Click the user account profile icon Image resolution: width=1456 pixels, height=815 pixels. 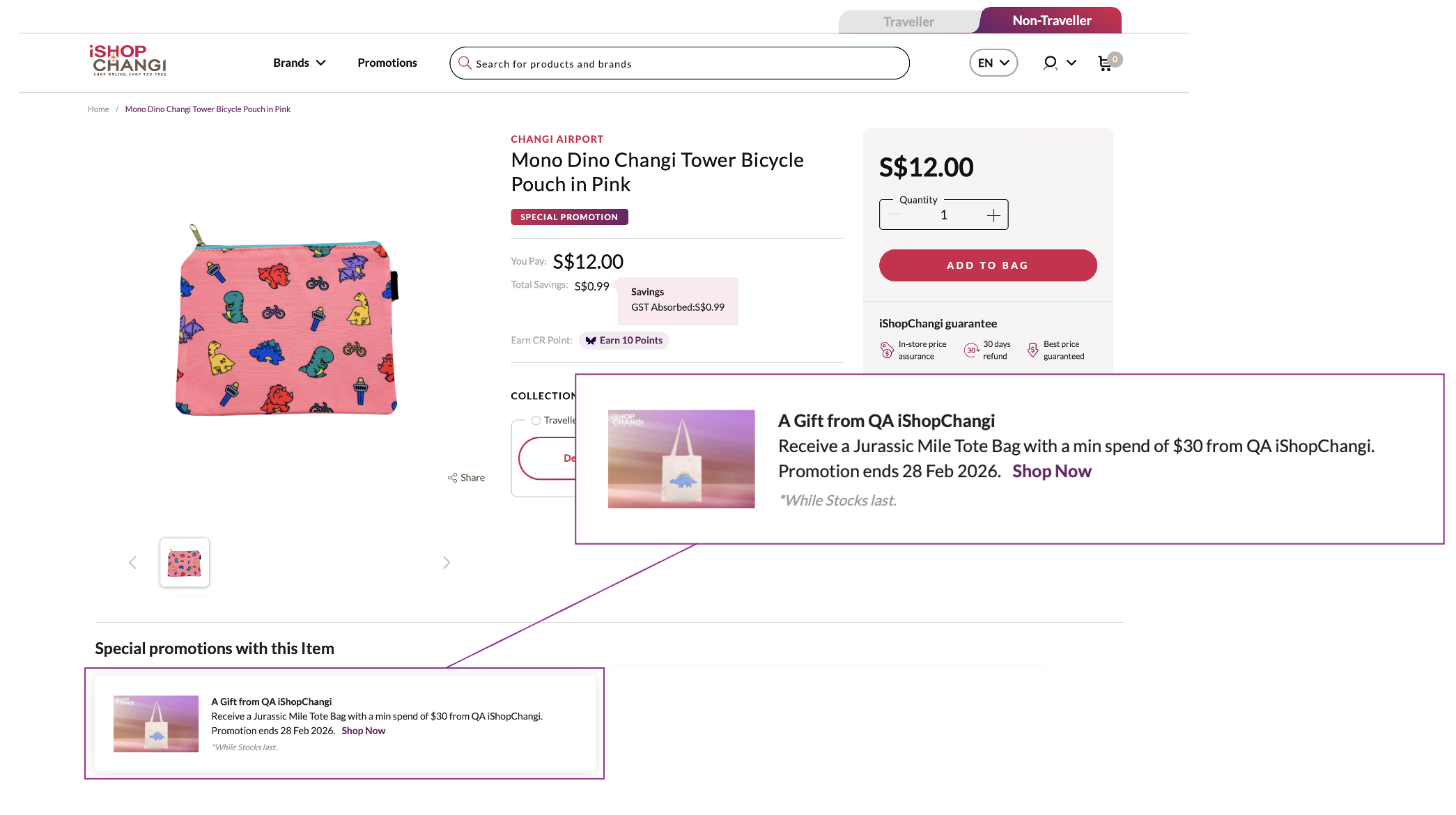point(1050,63)
